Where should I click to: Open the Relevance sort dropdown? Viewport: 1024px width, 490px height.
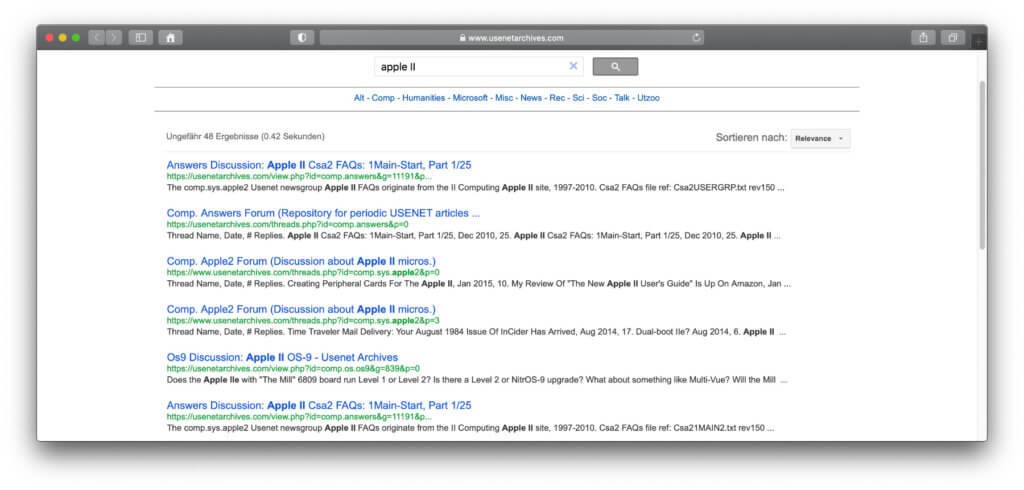tap(820, 138)
